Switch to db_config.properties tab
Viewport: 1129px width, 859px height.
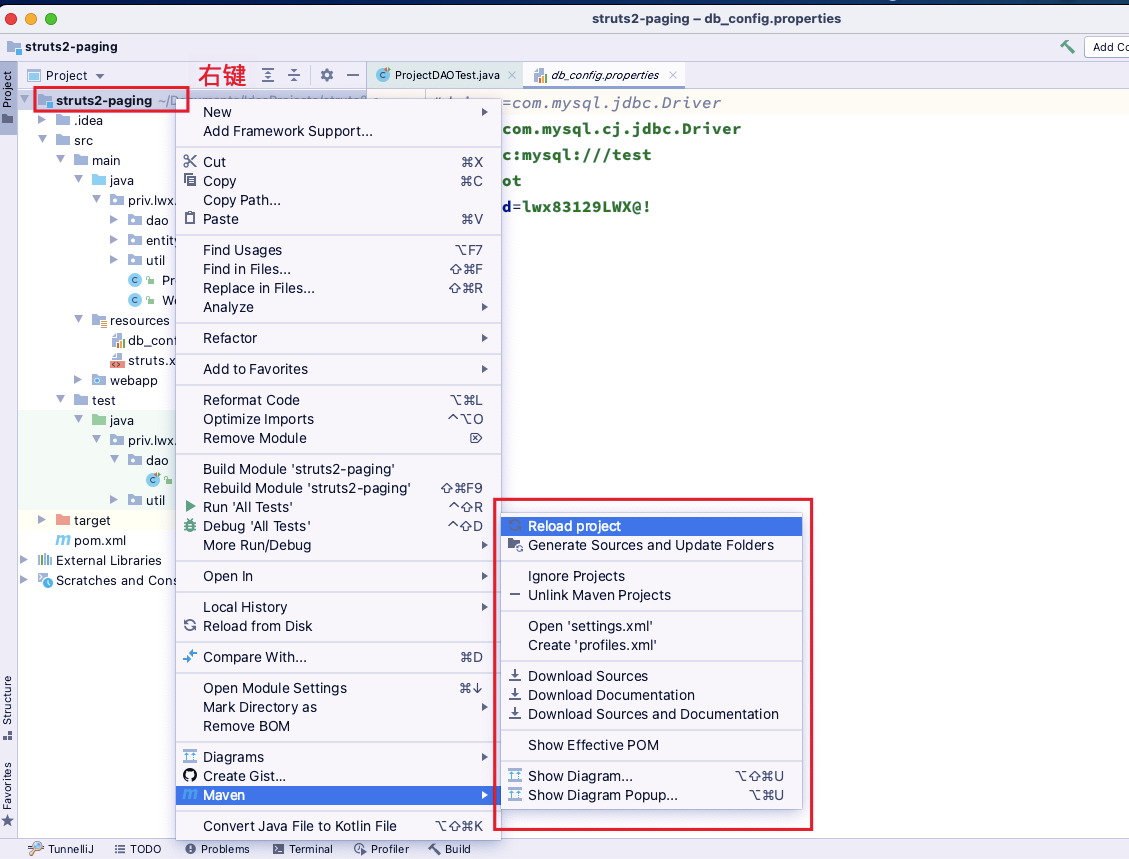[605, 75]
